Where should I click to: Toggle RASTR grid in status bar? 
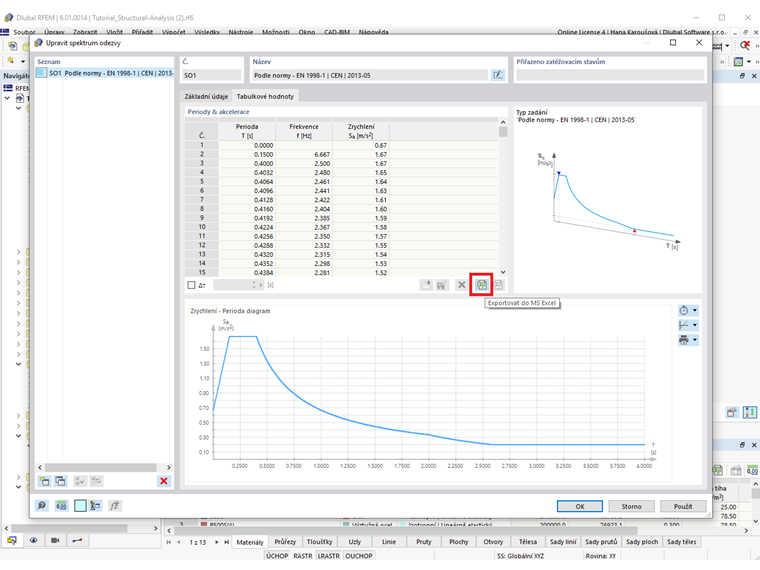coord(303,556)
